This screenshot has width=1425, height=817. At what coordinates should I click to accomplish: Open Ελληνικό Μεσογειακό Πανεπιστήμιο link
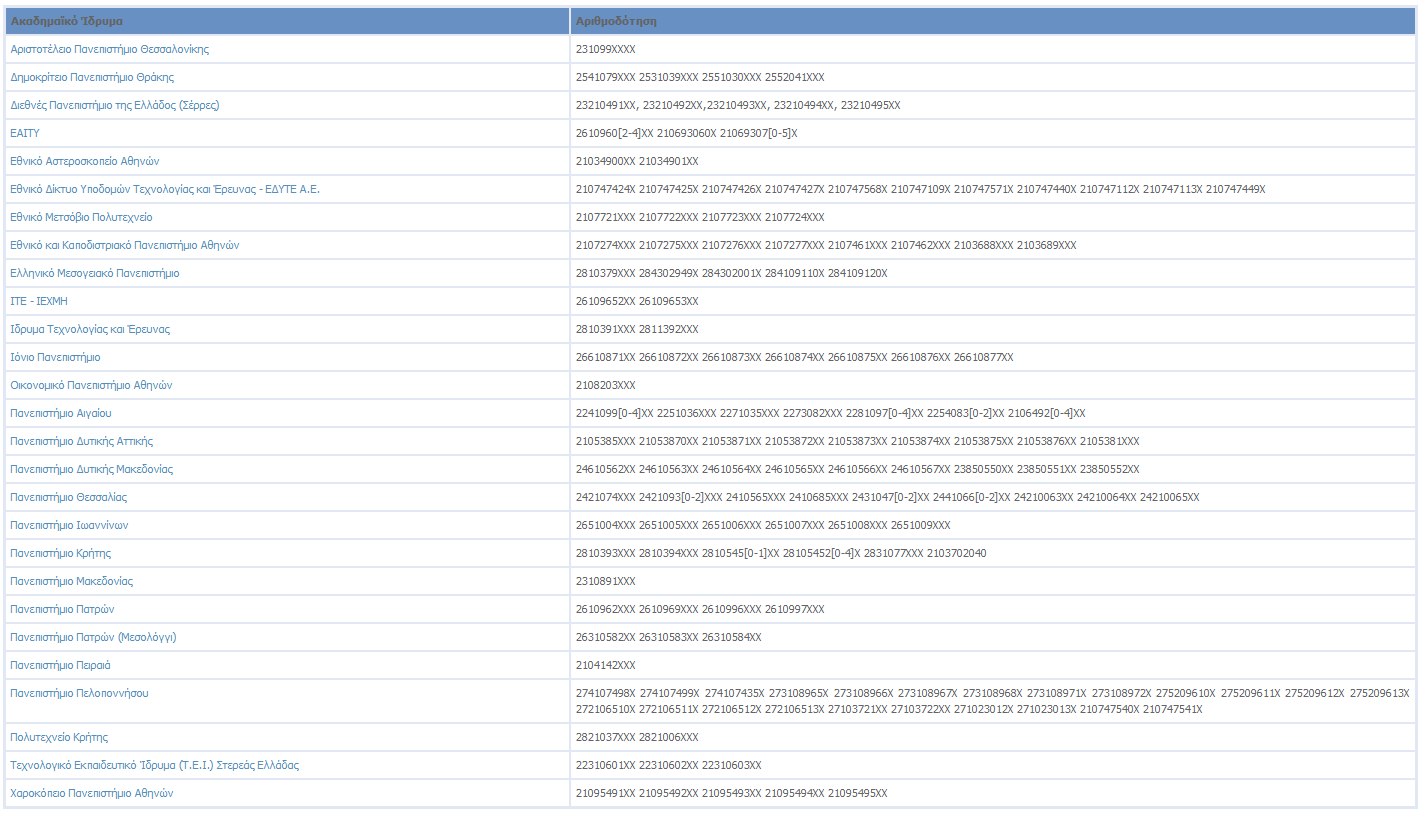point(94,273)
